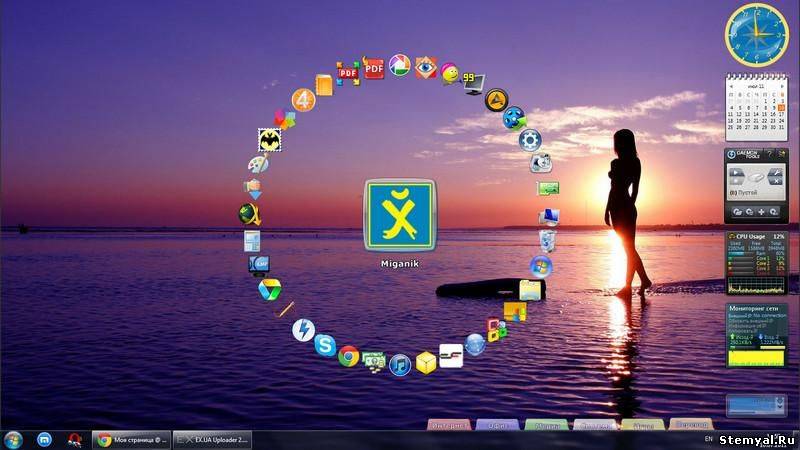
Task: Launch Picasa from the circle dock
Action: [399, 65]
